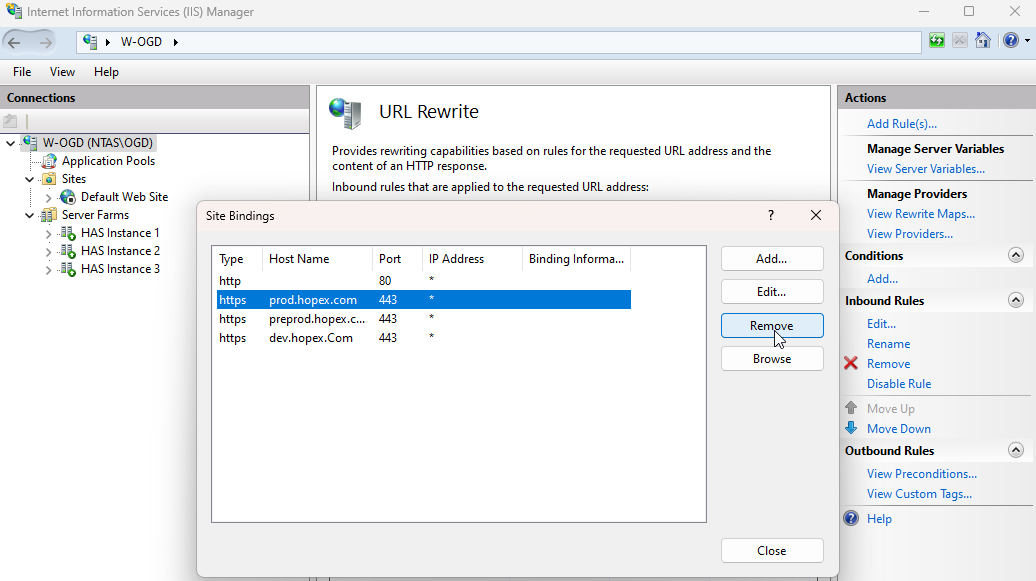Image resolution: width=1036 pixels, height=581 pixels.
Task: Expand the HAS Instance 1 tree node
Action: (46, 232)
